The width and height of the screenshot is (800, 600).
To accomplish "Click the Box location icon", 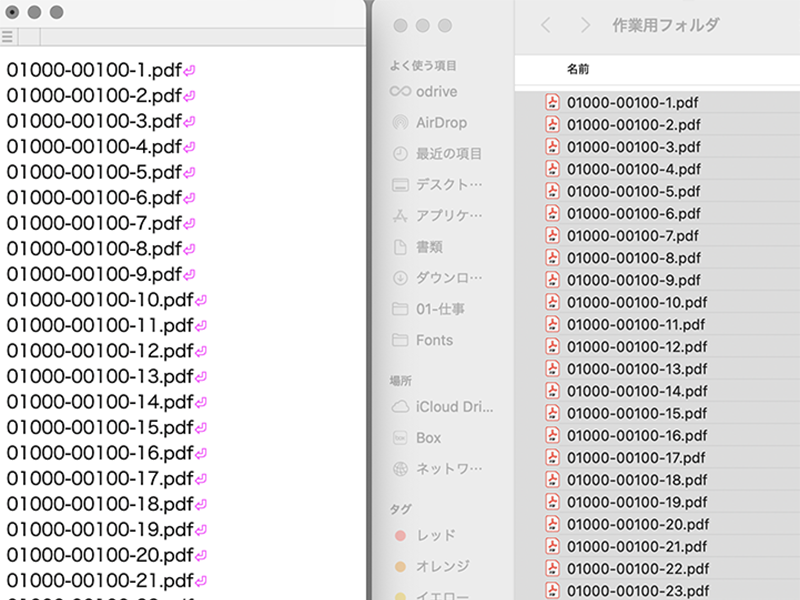I will pos(400,438).
